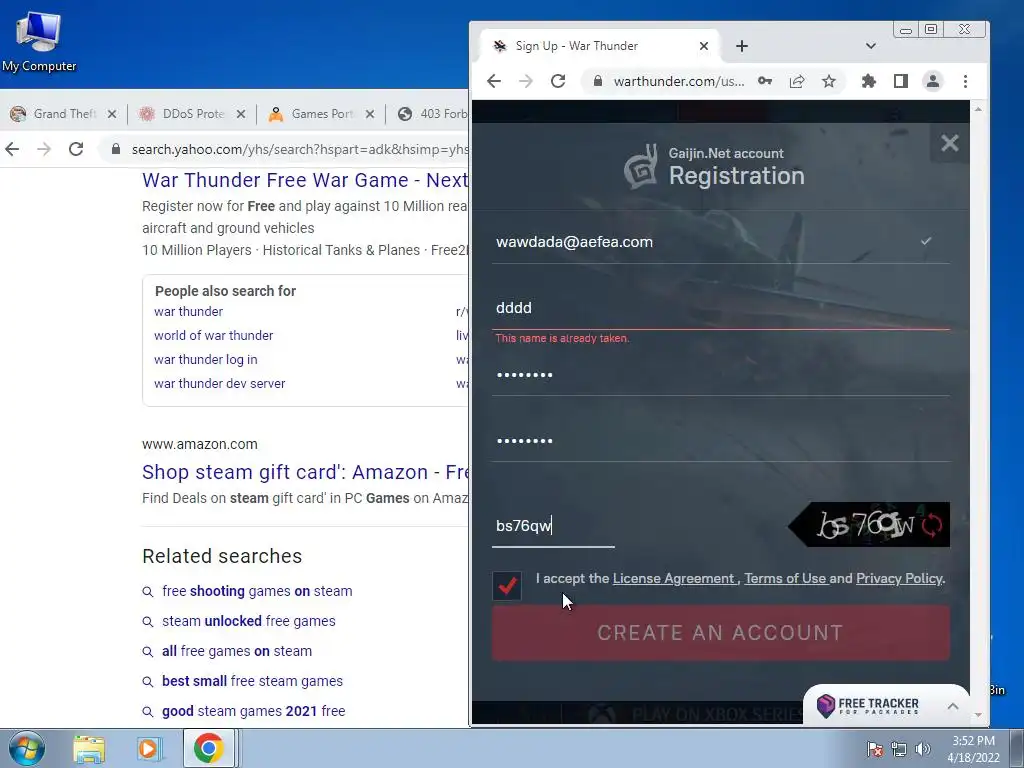
Task: Close the DDoS Protection tab
Action: (x=241, y=114)
